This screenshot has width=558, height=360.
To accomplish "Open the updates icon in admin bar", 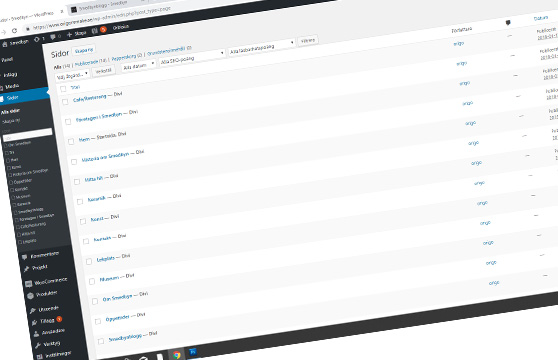I will pos(37,39).
